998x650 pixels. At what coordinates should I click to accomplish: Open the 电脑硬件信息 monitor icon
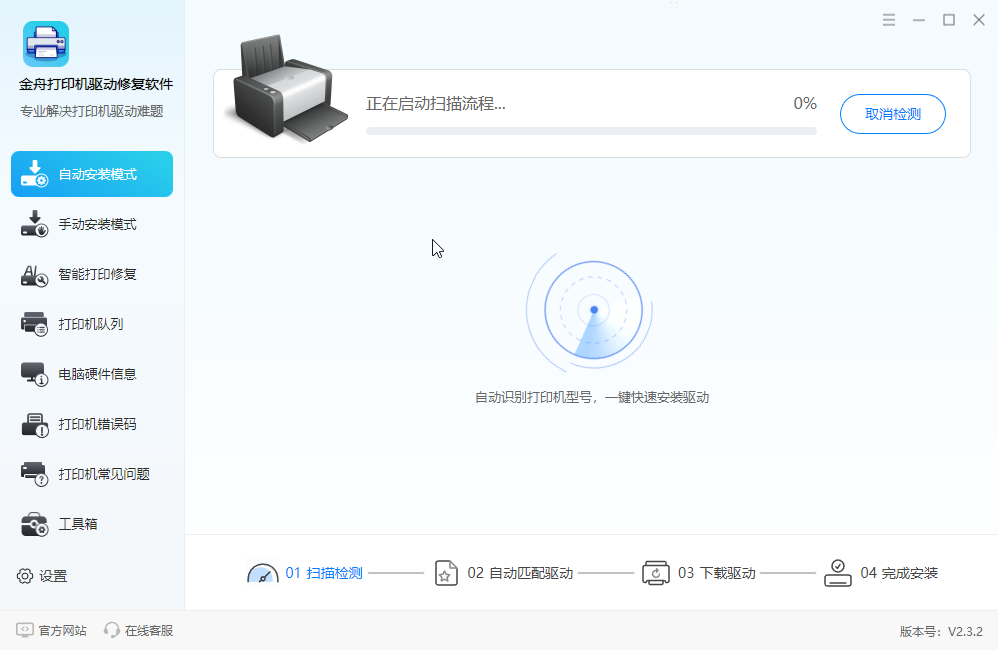34,374
